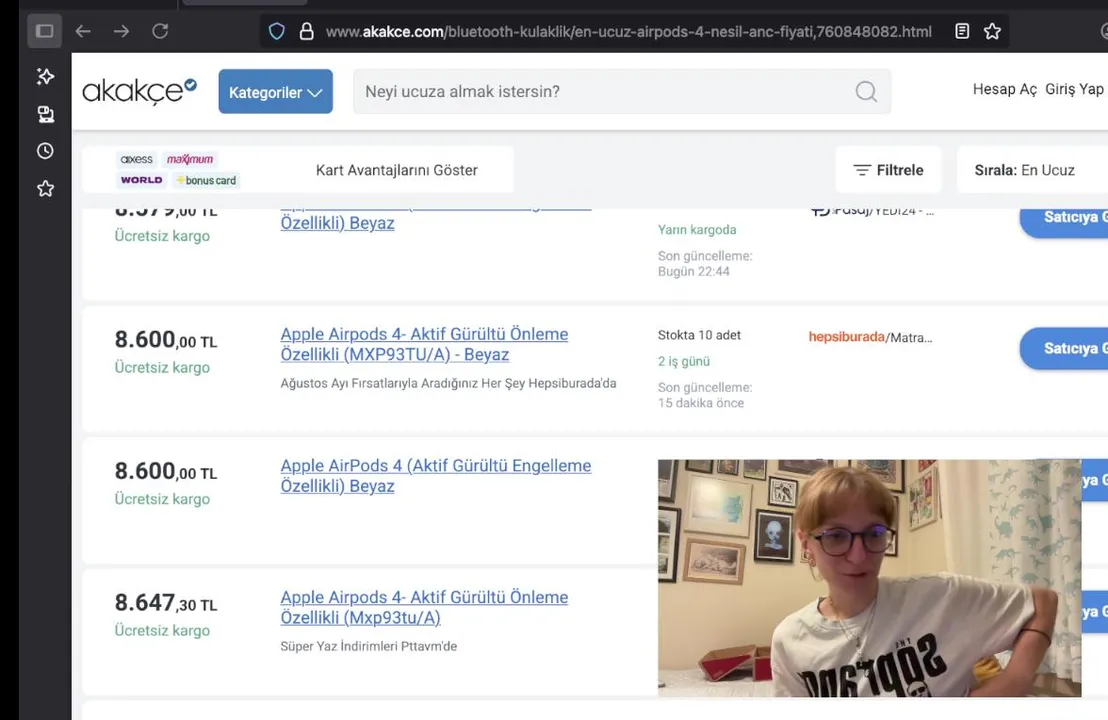Open the sparkle AI sidebar icon
This screenshot has width=1108, height=720.
[45, 76]
